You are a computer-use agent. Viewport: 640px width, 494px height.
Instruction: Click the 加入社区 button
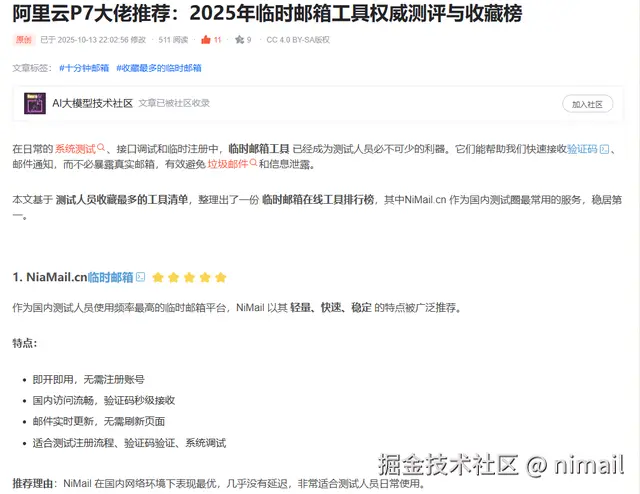pyautogui.click(x=587, y=104)
